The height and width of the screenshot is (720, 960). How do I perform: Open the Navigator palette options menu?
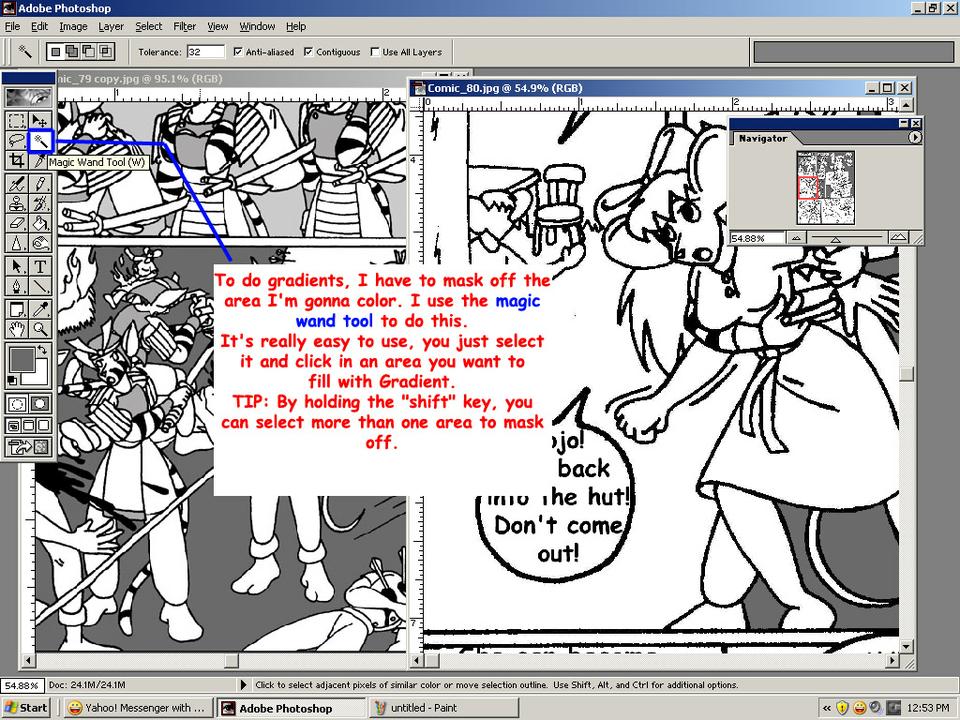tap(914, 138)
